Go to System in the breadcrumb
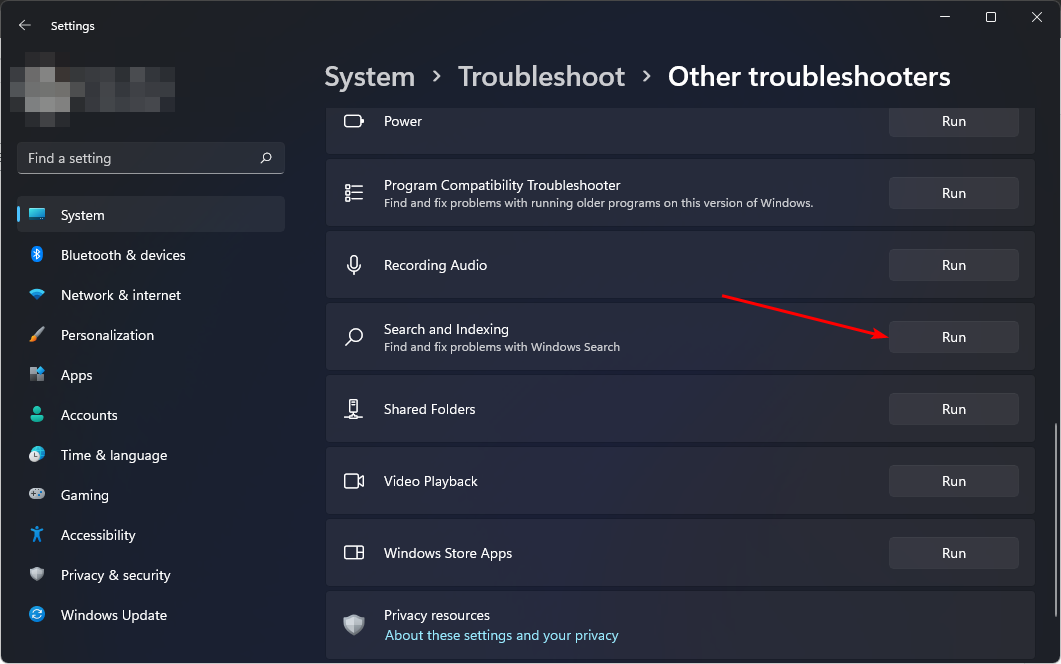 (369, 76)
